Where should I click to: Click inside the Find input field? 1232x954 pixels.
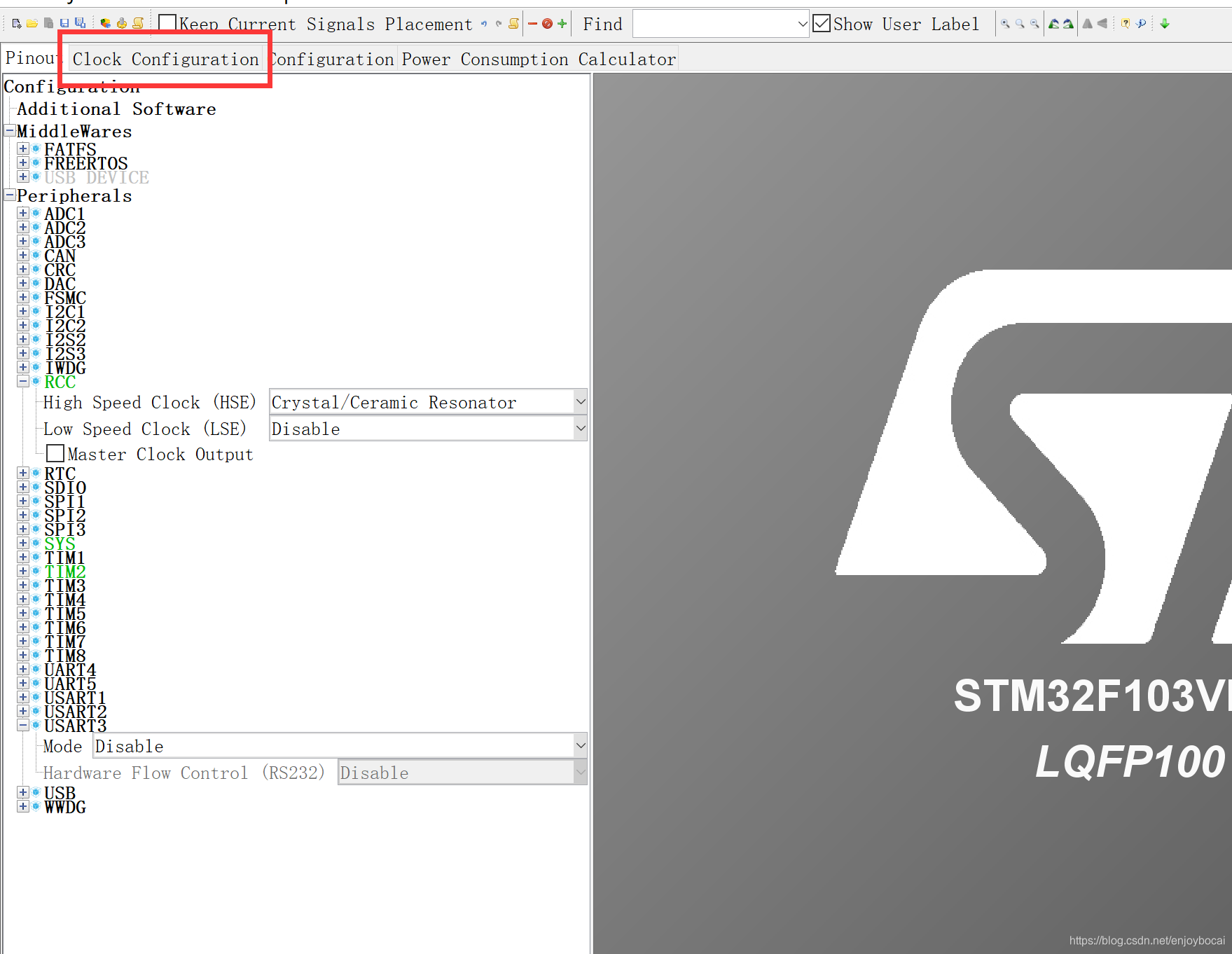tap(715, 25)
